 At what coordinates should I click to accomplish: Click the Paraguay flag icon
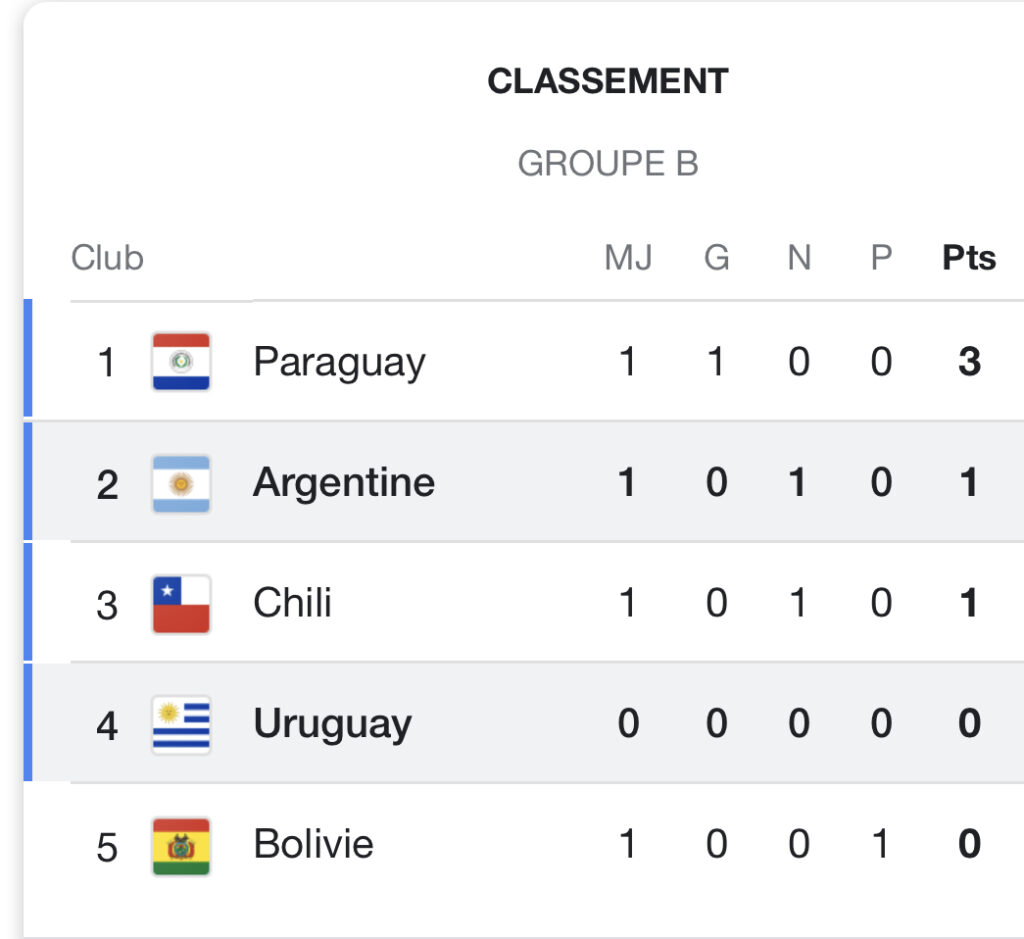point(181,361)
